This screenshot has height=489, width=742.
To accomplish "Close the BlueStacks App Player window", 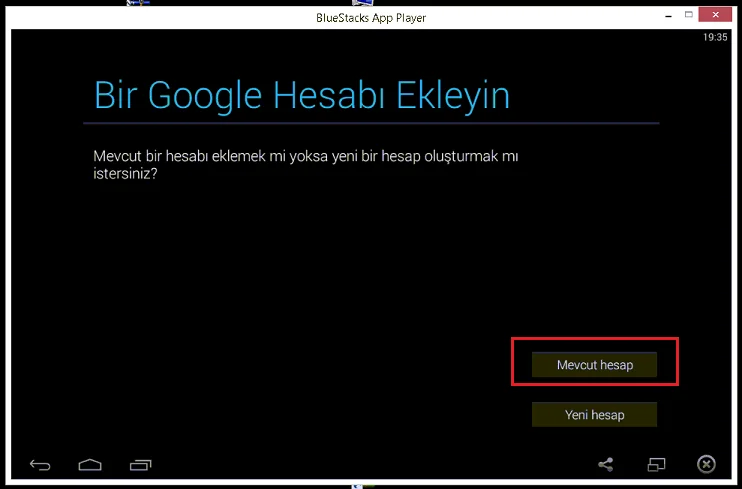I will (x=716, y=15).
